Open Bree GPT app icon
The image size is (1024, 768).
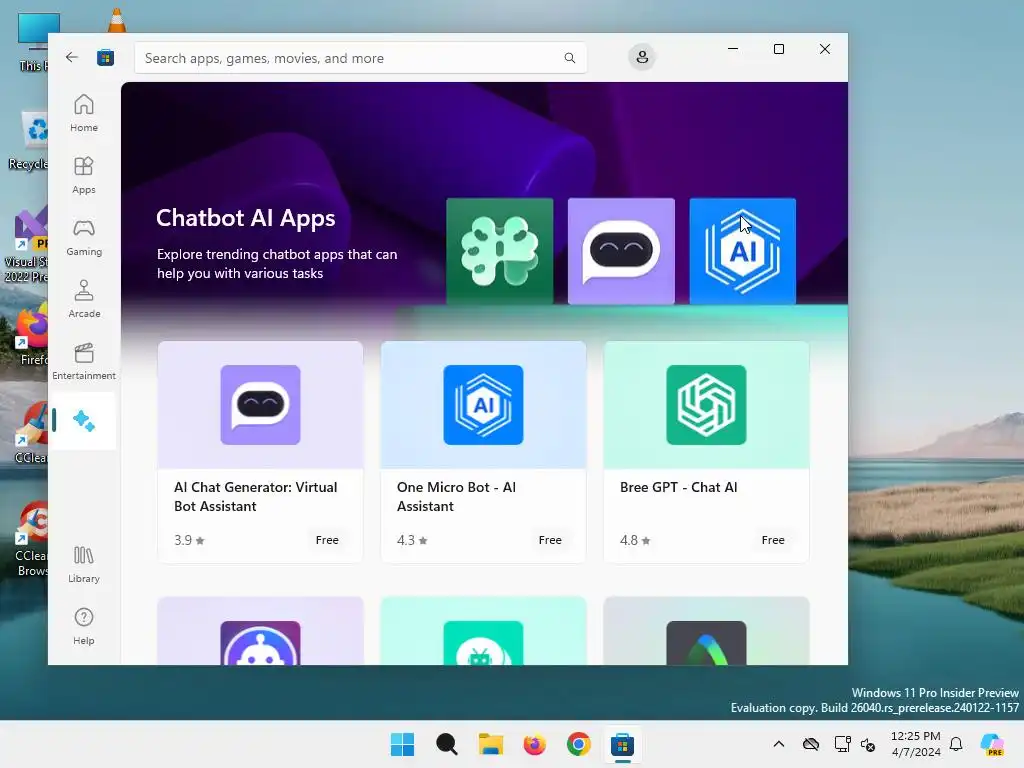(706, 405)
